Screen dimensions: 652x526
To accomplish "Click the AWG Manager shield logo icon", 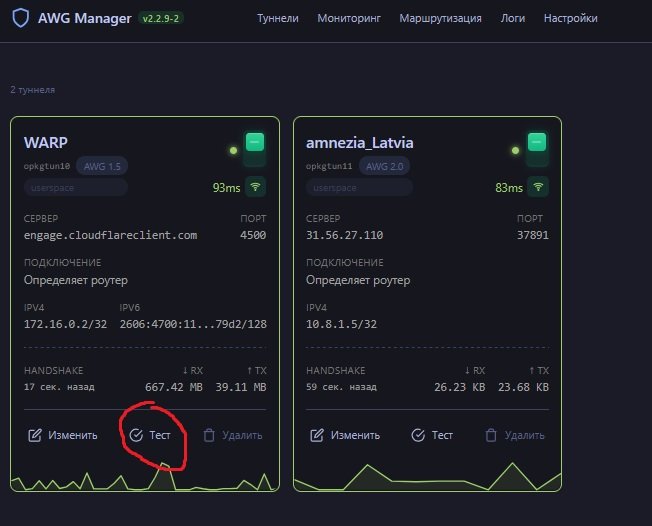I will (x=19, y=18).
